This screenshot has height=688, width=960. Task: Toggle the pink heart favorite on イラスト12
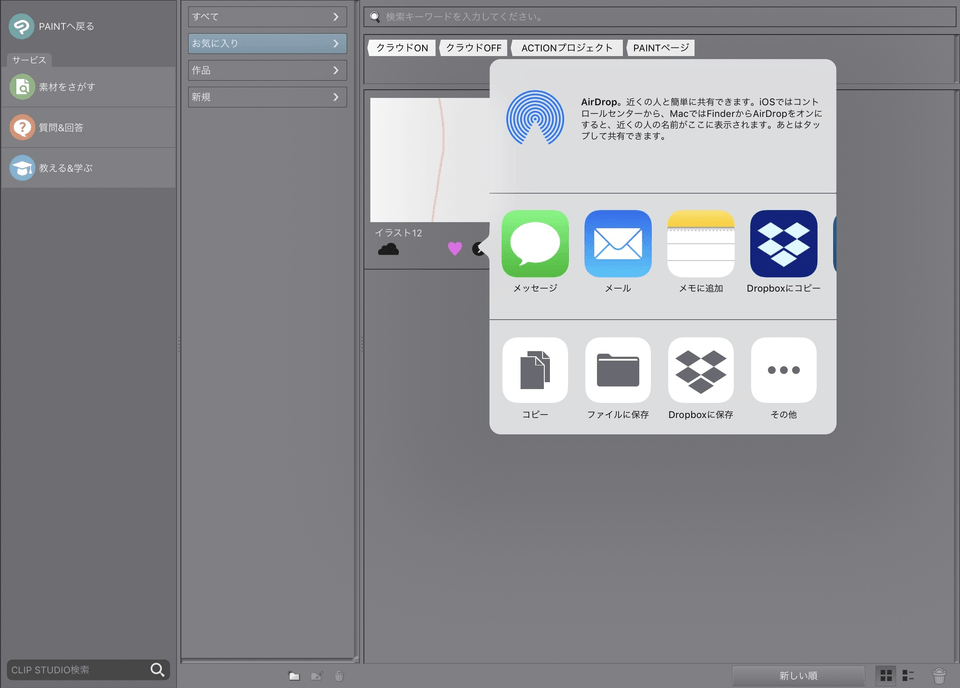[455, 249]
